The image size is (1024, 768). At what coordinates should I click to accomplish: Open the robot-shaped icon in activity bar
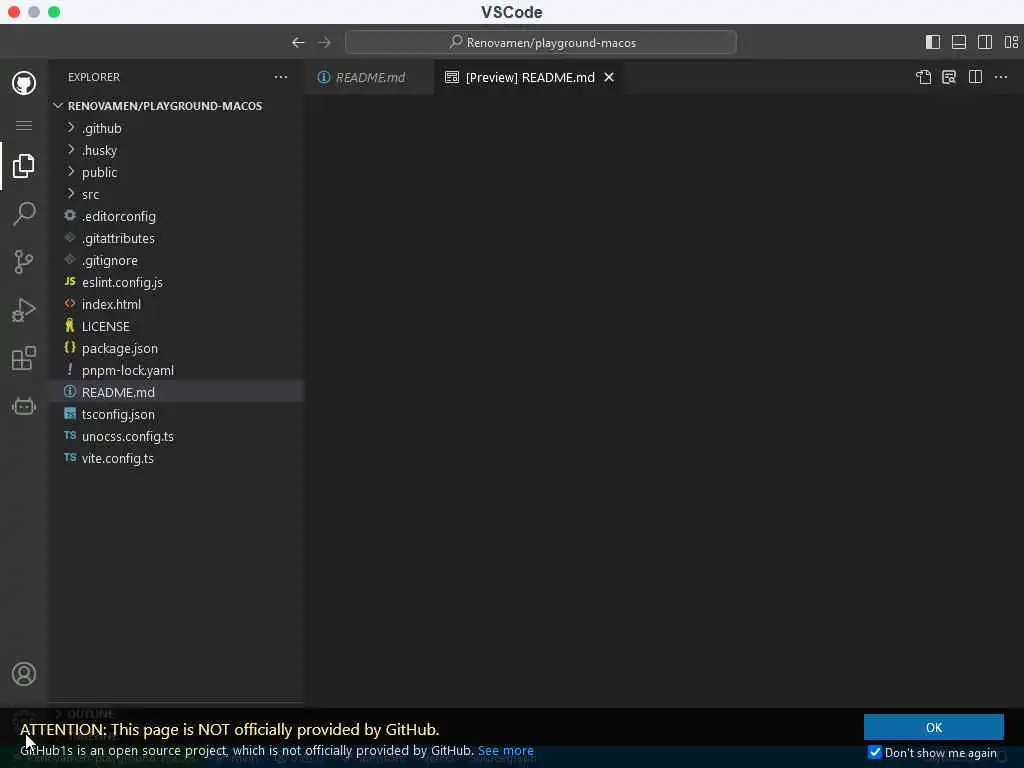pos(24,406)
